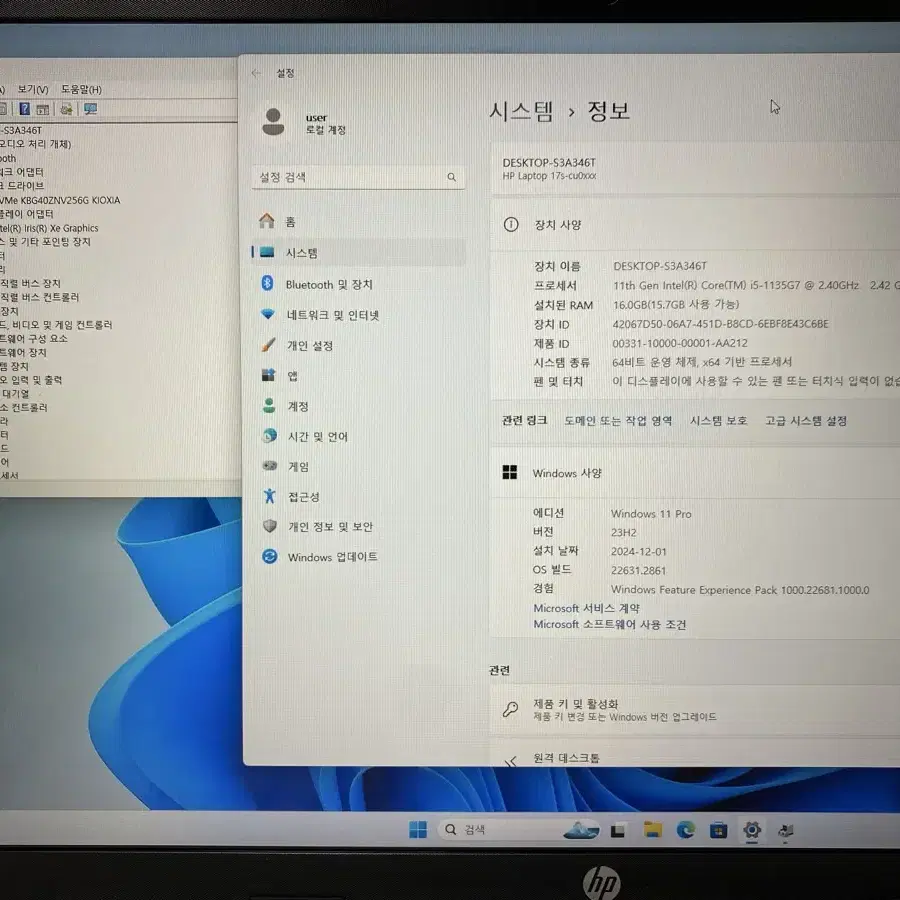Click the action pane toolbar icon in Device Manager
Image resolution: width=900 pixels, height=900 pixels.
point(43,109)
